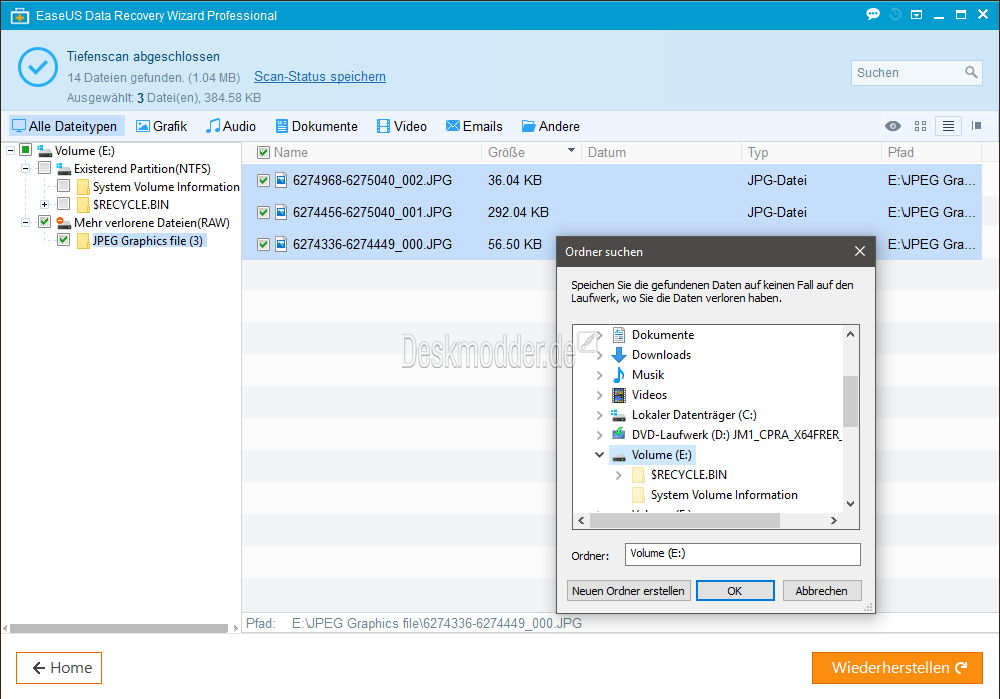Uncheck Mehr verlorene Dateien(RAW) checkbox
Screen dimensions: 1000x699
pyautogui.click(x=44, y=222)
